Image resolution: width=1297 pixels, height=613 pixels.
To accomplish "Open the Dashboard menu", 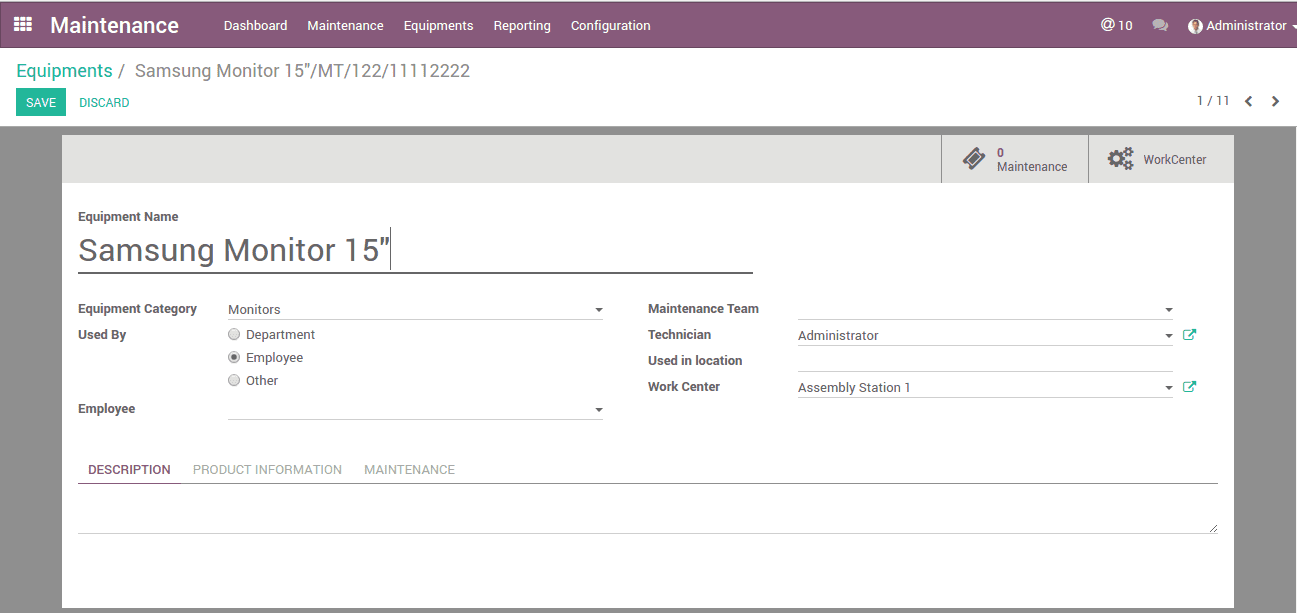I will pos(255,26).
